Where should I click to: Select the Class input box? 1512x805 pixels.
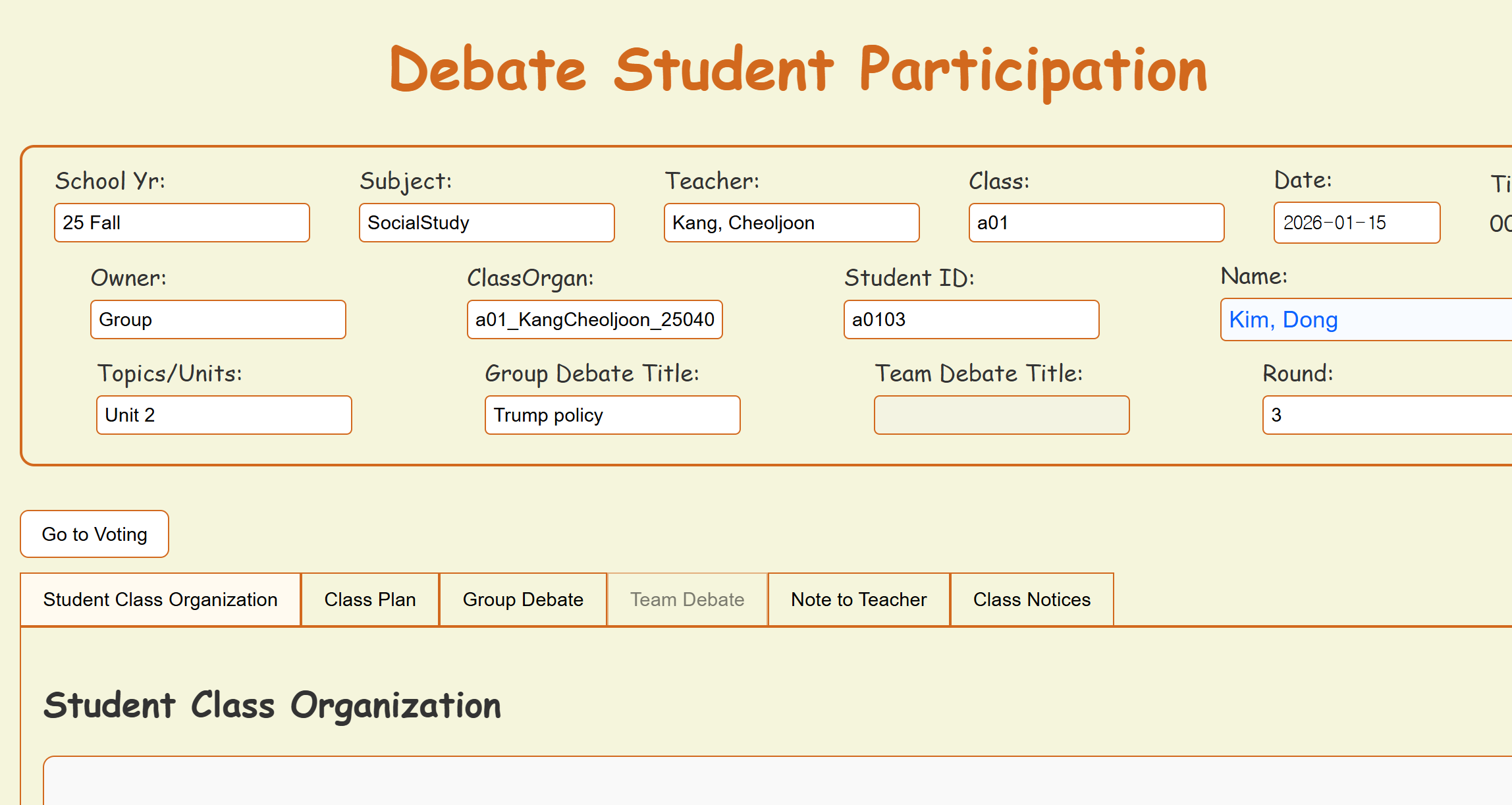[1096, 223]
